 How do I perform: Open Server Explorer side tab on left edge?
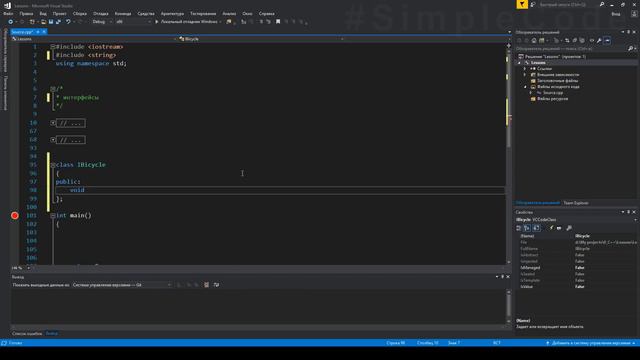click(5, 50)
